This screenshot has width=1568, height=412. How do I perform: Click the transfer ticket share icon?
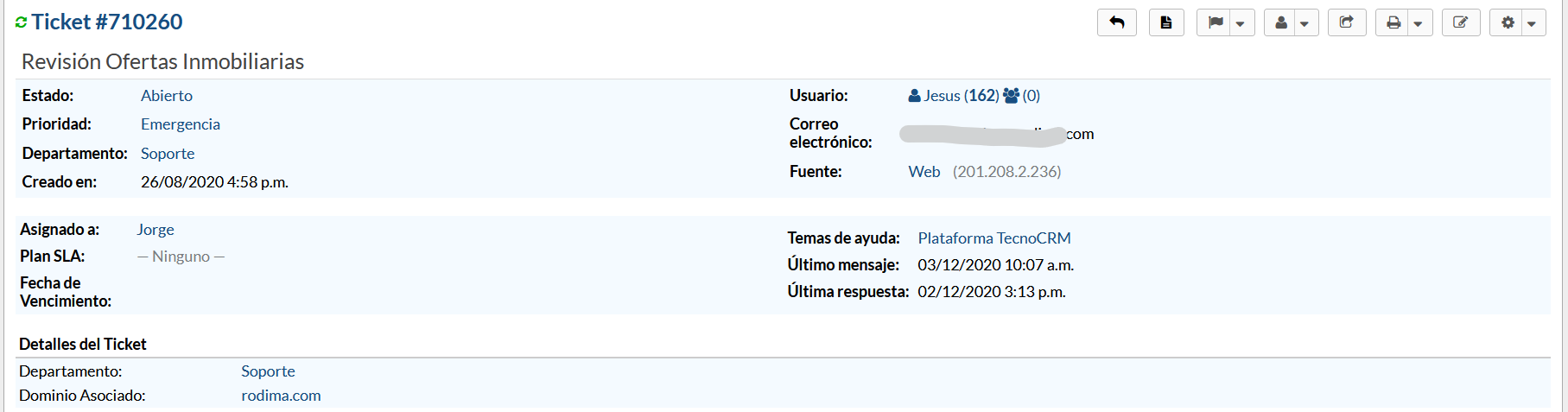(1346, 22)
